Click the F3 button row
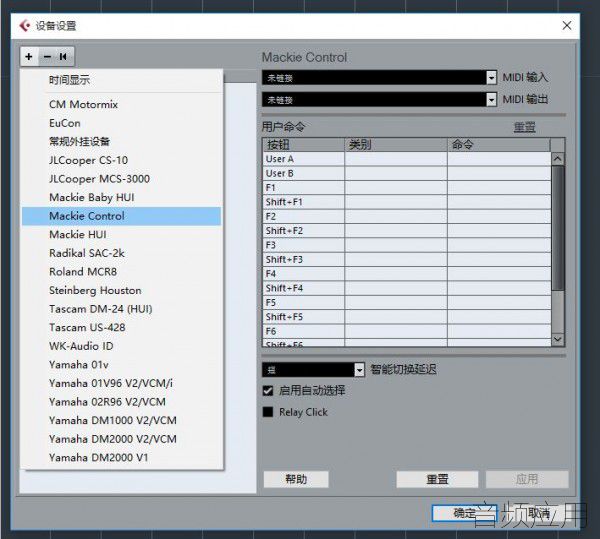 [407, 245]
